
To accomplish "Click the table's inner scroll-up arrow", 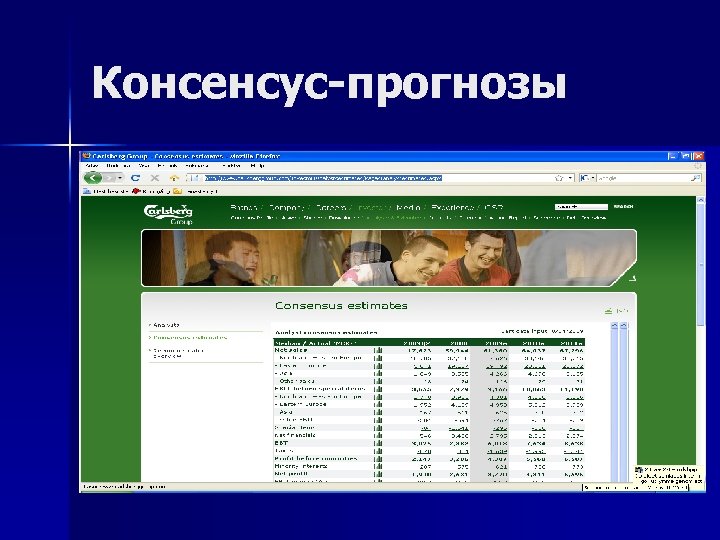I will point(614,326).
